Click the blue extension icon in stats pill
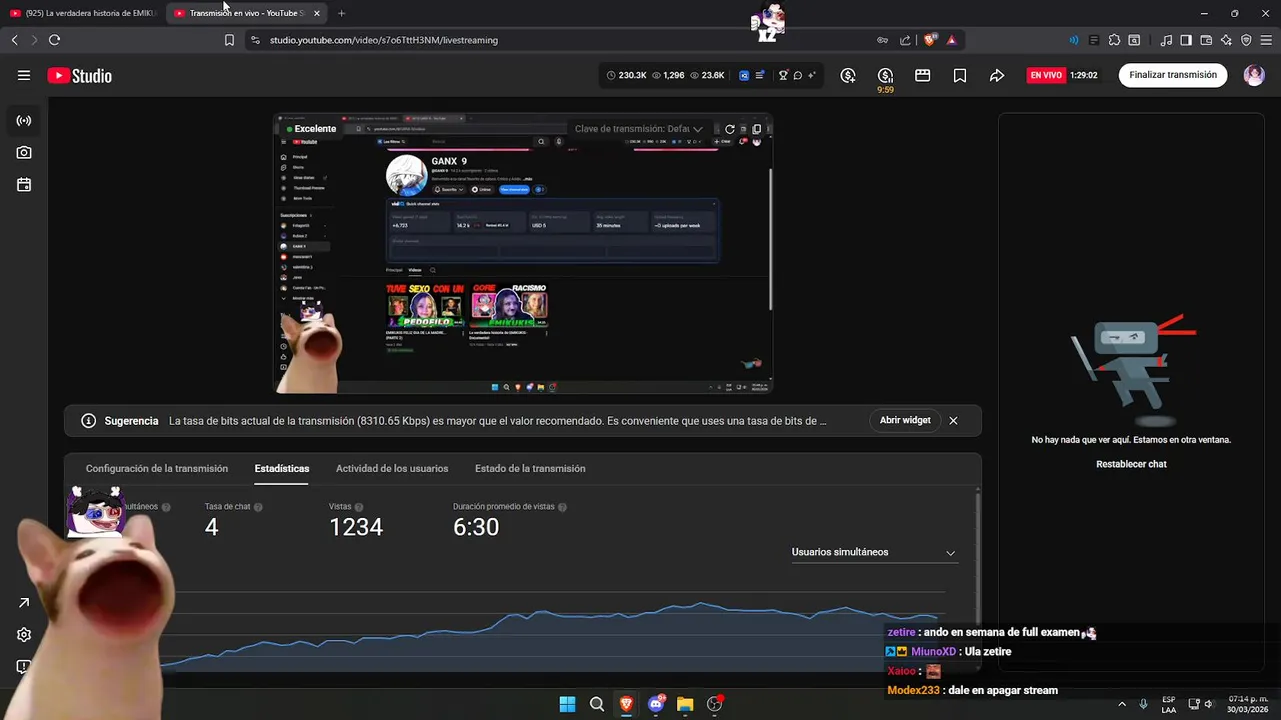The height and width of the screenshot is (720, 1281). 744,75
